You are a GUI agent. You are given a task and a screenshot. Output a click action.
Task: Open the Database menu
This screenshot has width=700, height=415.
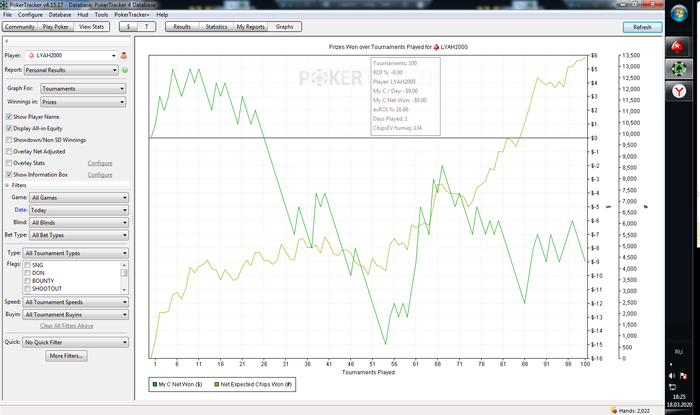[x=60, y=15]
